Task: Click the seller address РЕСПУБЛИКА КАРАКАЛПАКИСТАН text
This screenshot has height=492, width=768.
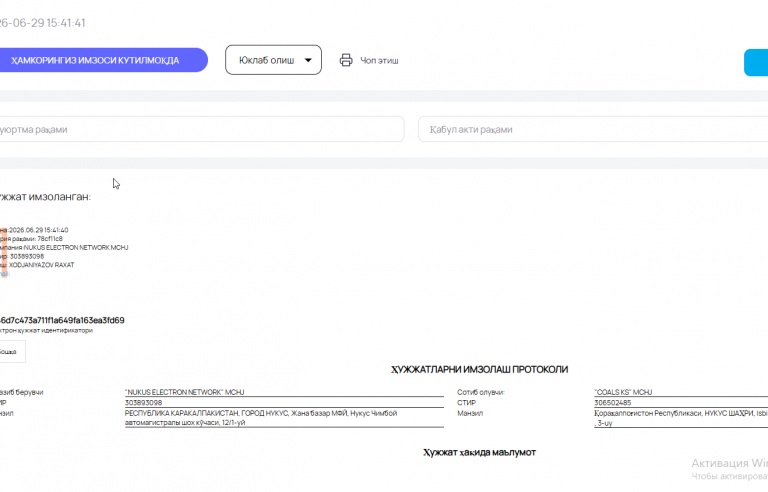Action: tap(261, 418)
